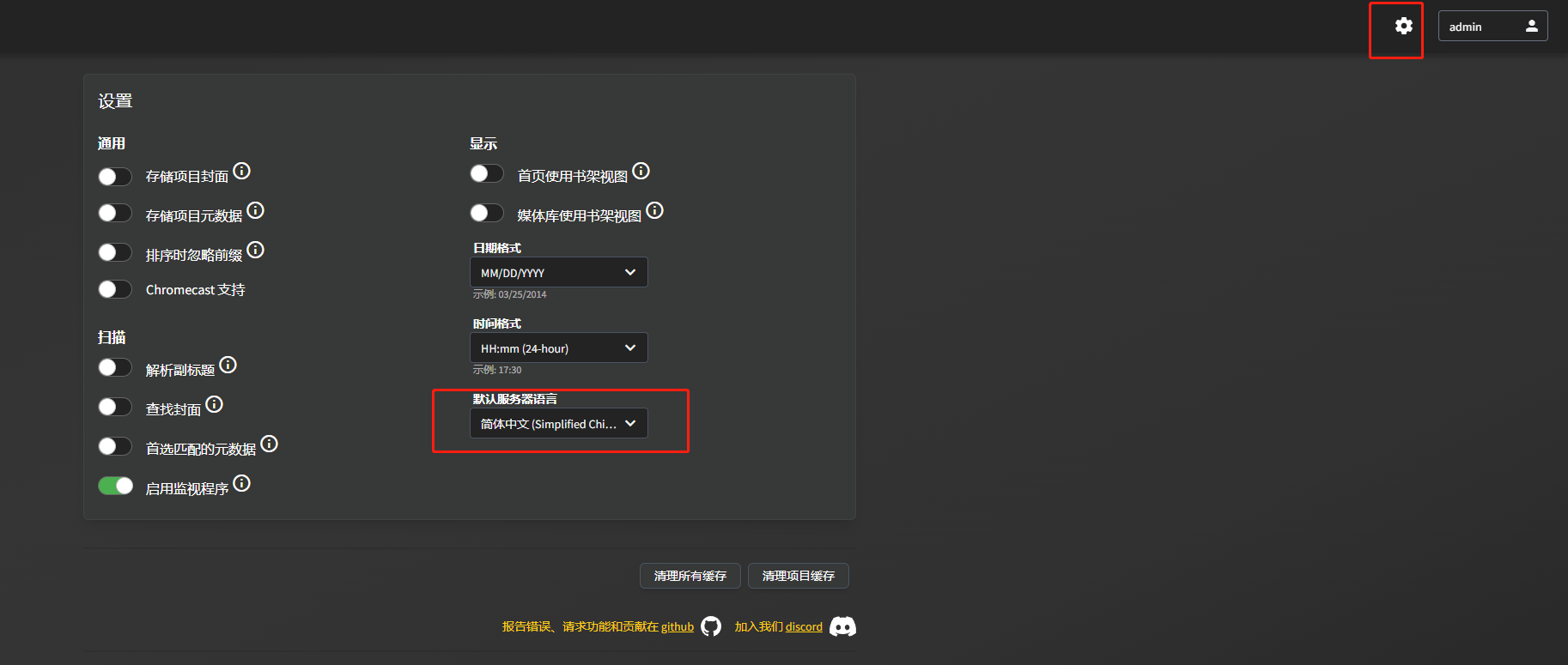1568x665 pixels.
Task: Enable the 存储项目元数据 toggle
Action: [x=115, y=213]
